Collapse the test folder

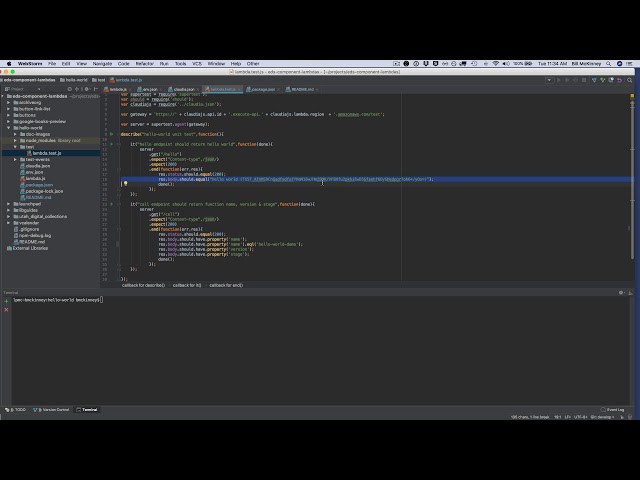[15, 147]
